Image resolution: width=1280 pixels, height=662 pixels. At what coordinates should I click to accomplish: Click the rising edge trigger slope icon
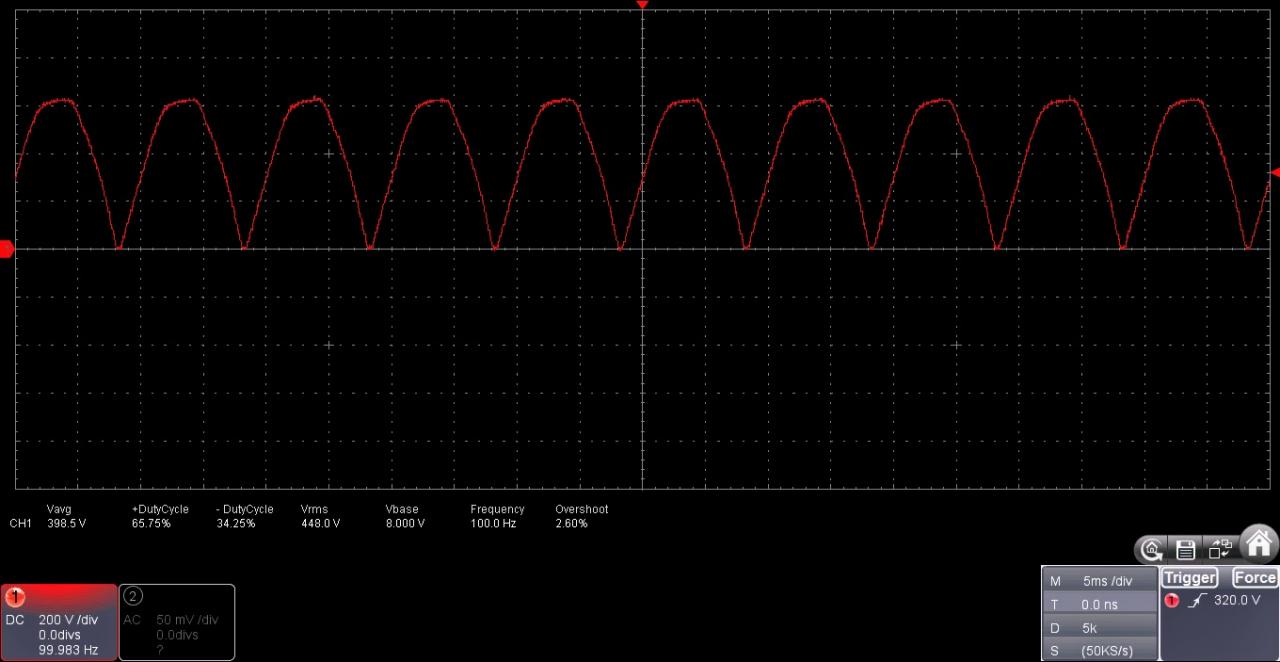pos(1197,600)
